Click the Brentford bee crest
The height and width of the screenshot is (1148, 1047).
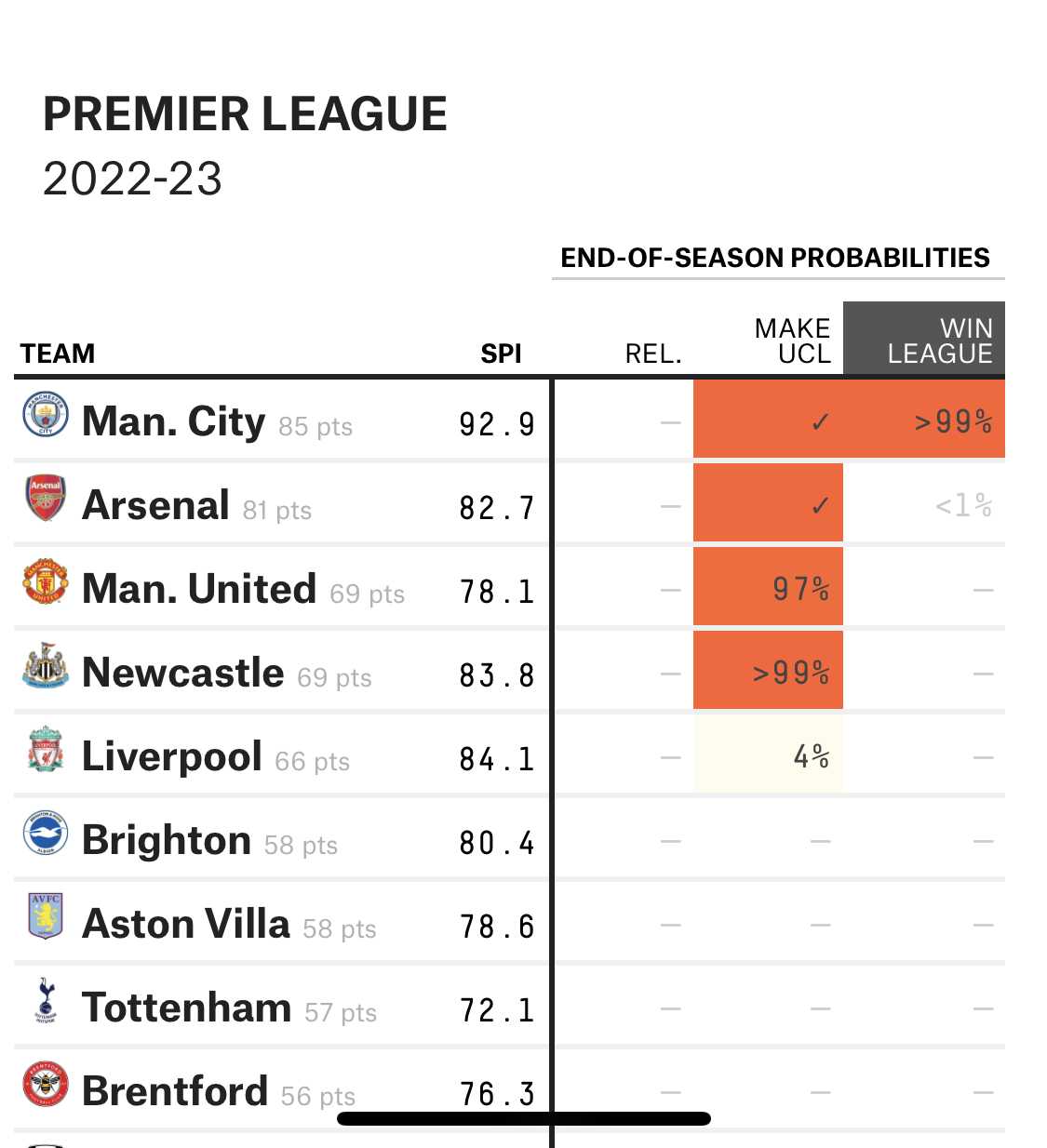(x=46, y=1084)
